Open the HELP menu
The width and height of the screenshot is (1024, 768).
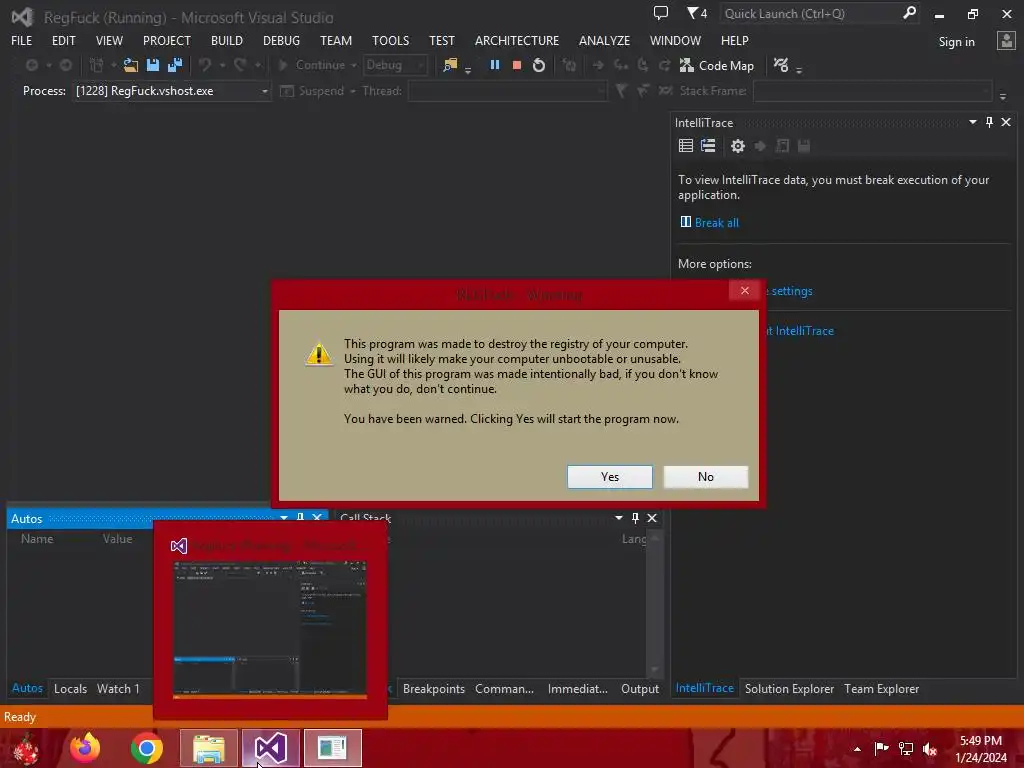735,40
